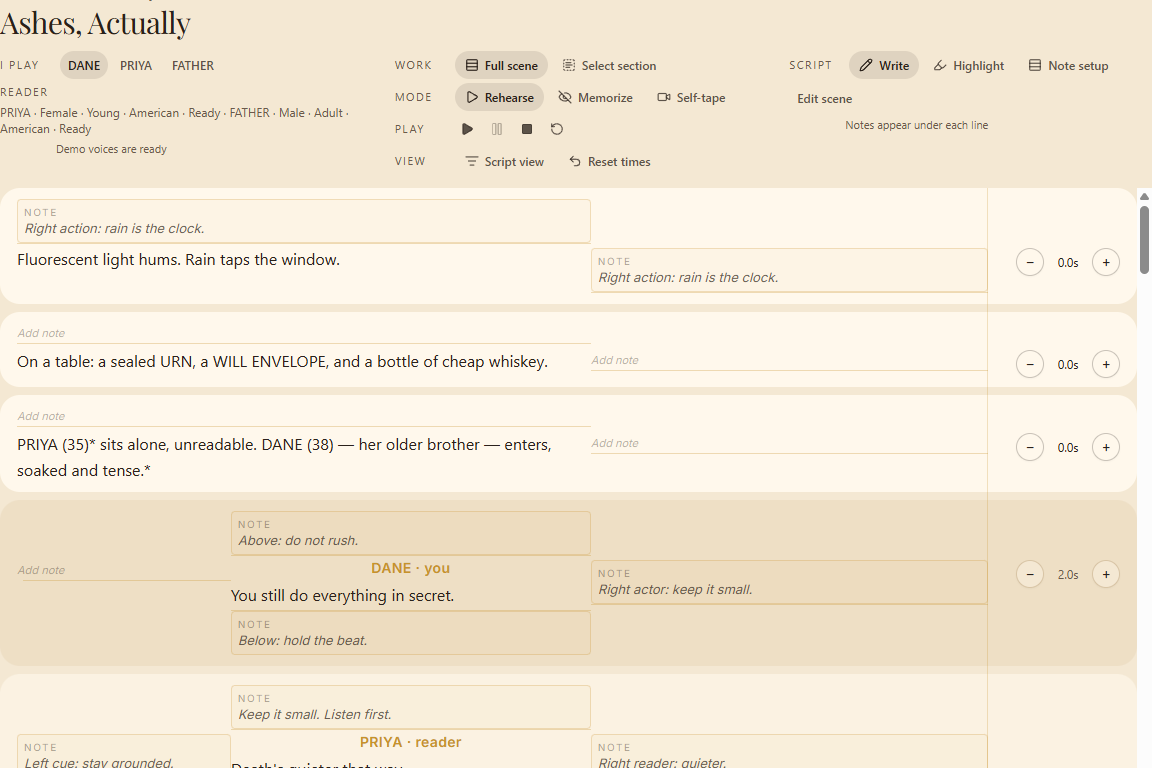
Task: Click the scrollbar up arrow
Action: point(1144,196)
